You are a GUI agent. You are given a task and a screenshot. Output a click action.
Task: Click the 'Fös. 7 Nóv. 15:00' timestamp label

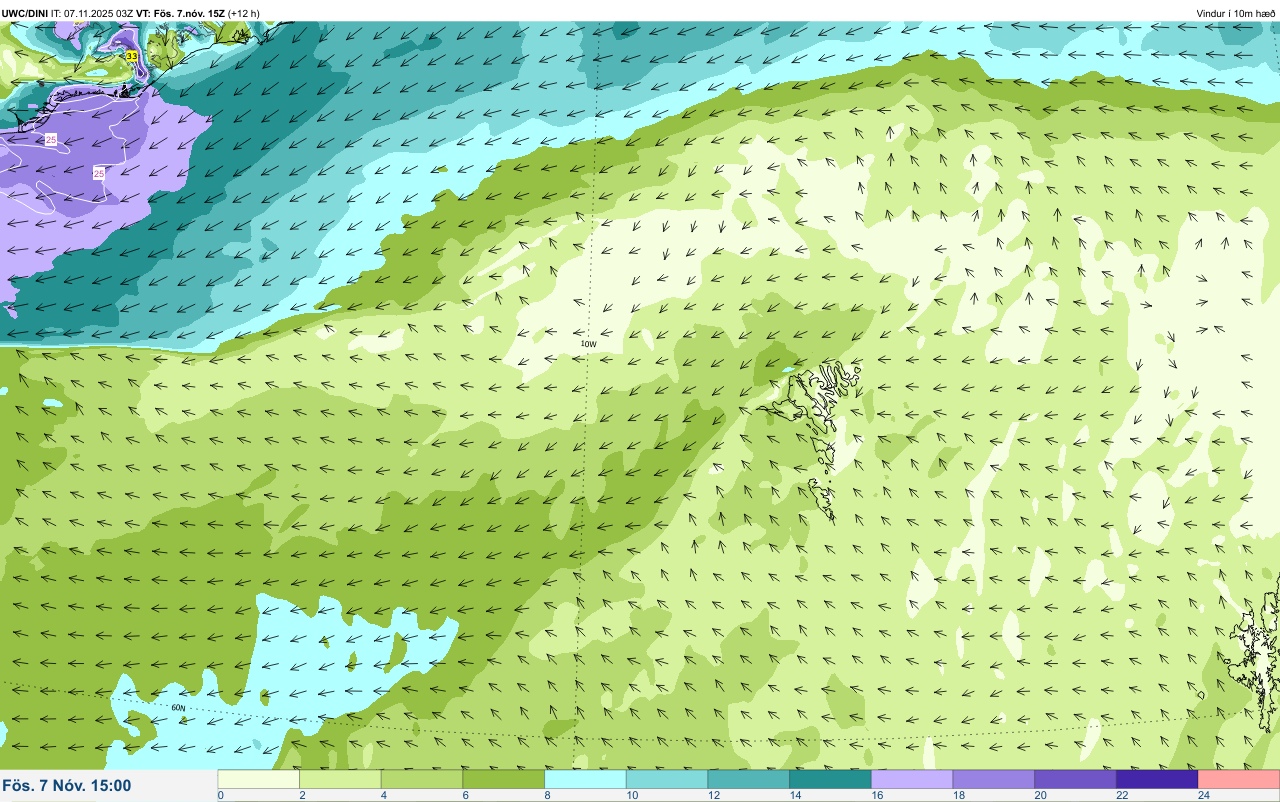pos(67,785)
